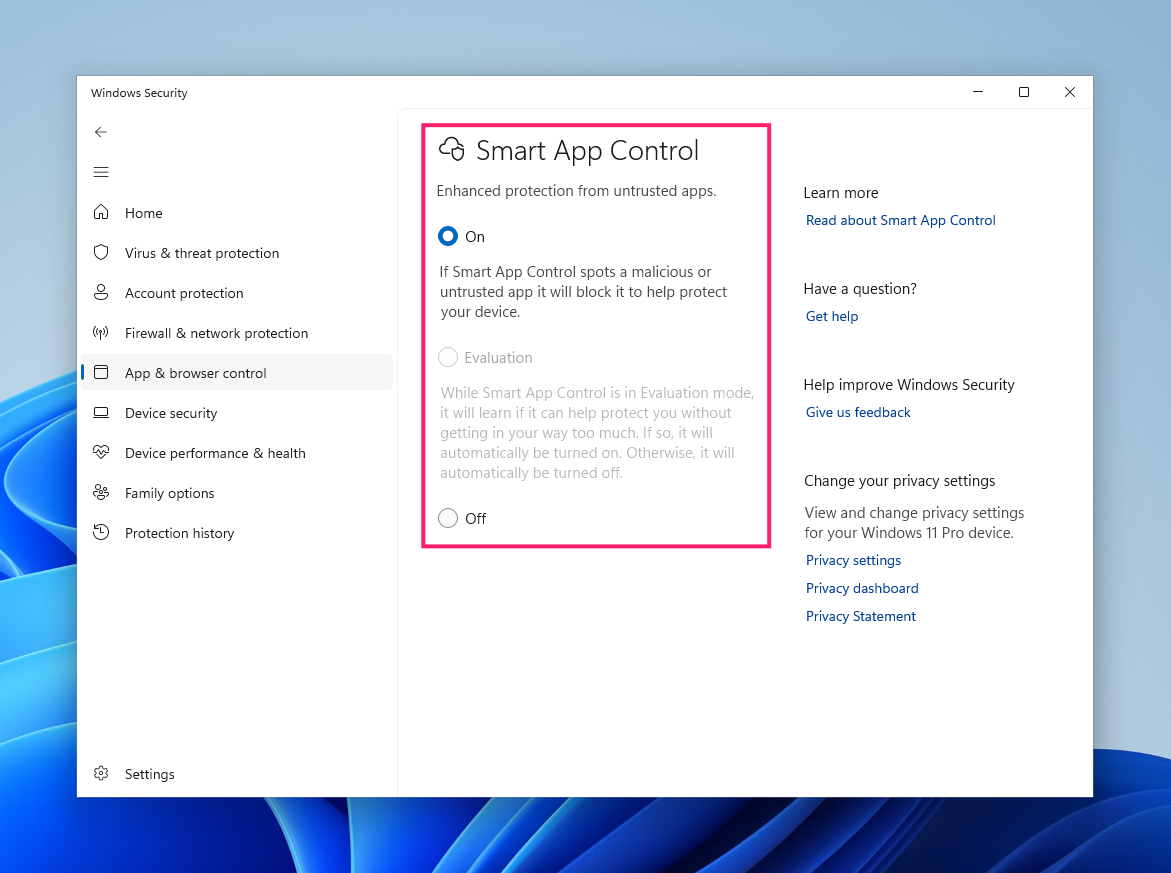Click the Protection history clock icon

click(x=101, y=532)
